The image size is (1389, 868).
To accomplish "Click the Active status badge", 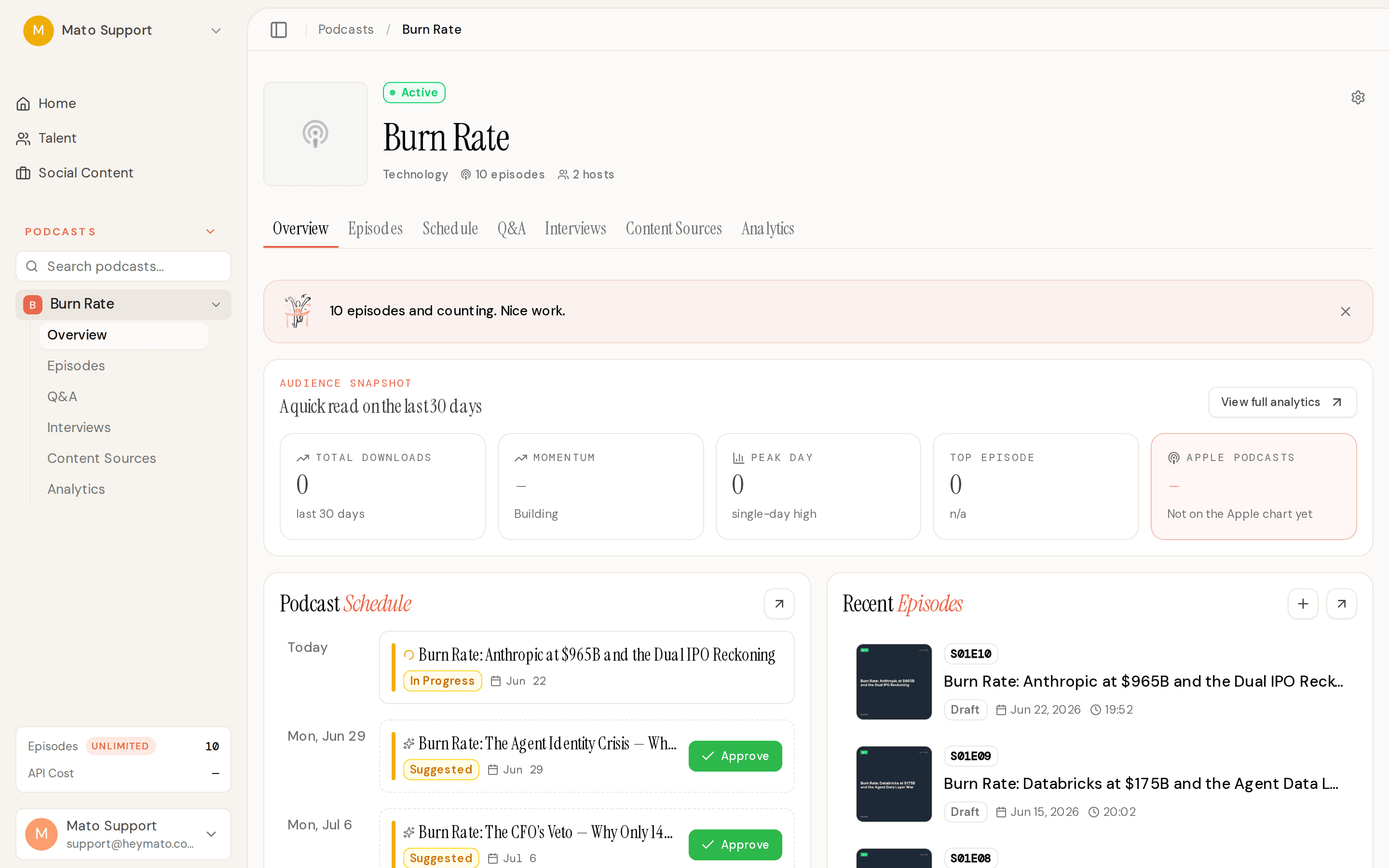I will click(x=414, y=93).
